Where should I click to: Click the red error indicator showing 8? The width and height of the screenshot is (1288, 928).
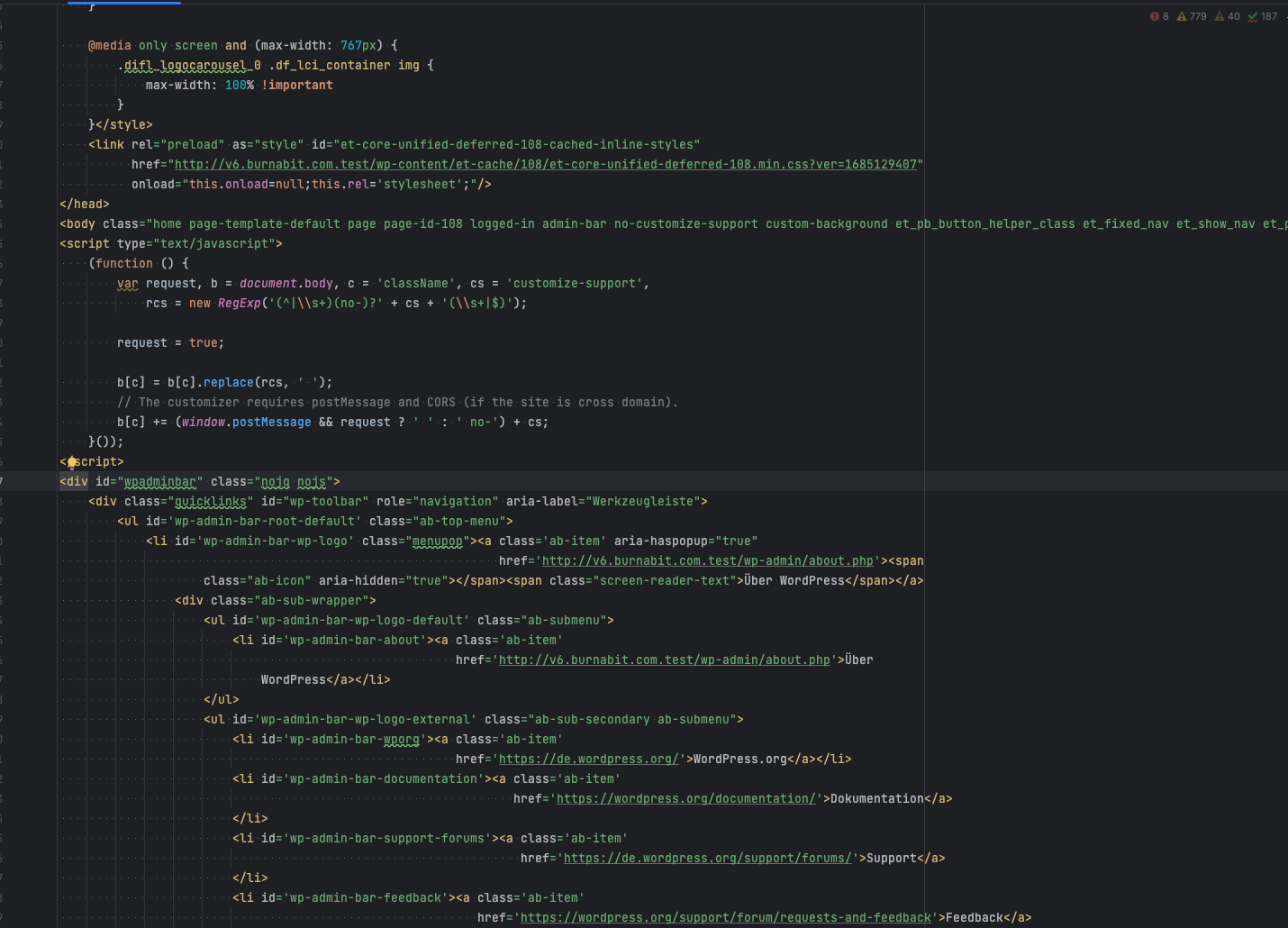1158,16
